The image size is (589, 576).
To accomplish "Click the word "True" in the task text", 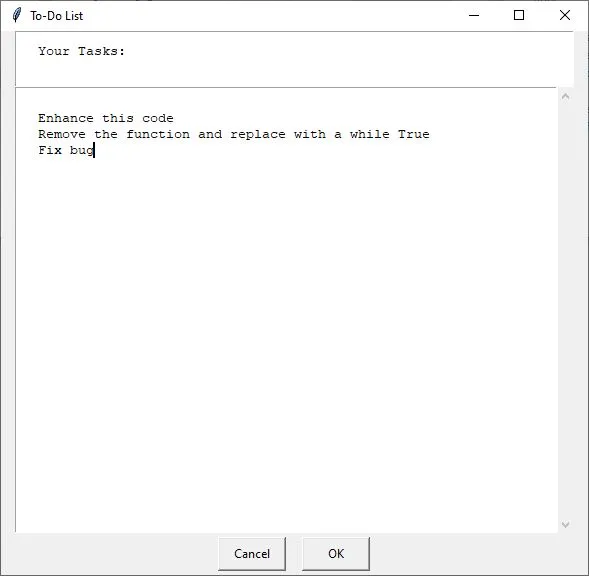I will click(413, 134).
